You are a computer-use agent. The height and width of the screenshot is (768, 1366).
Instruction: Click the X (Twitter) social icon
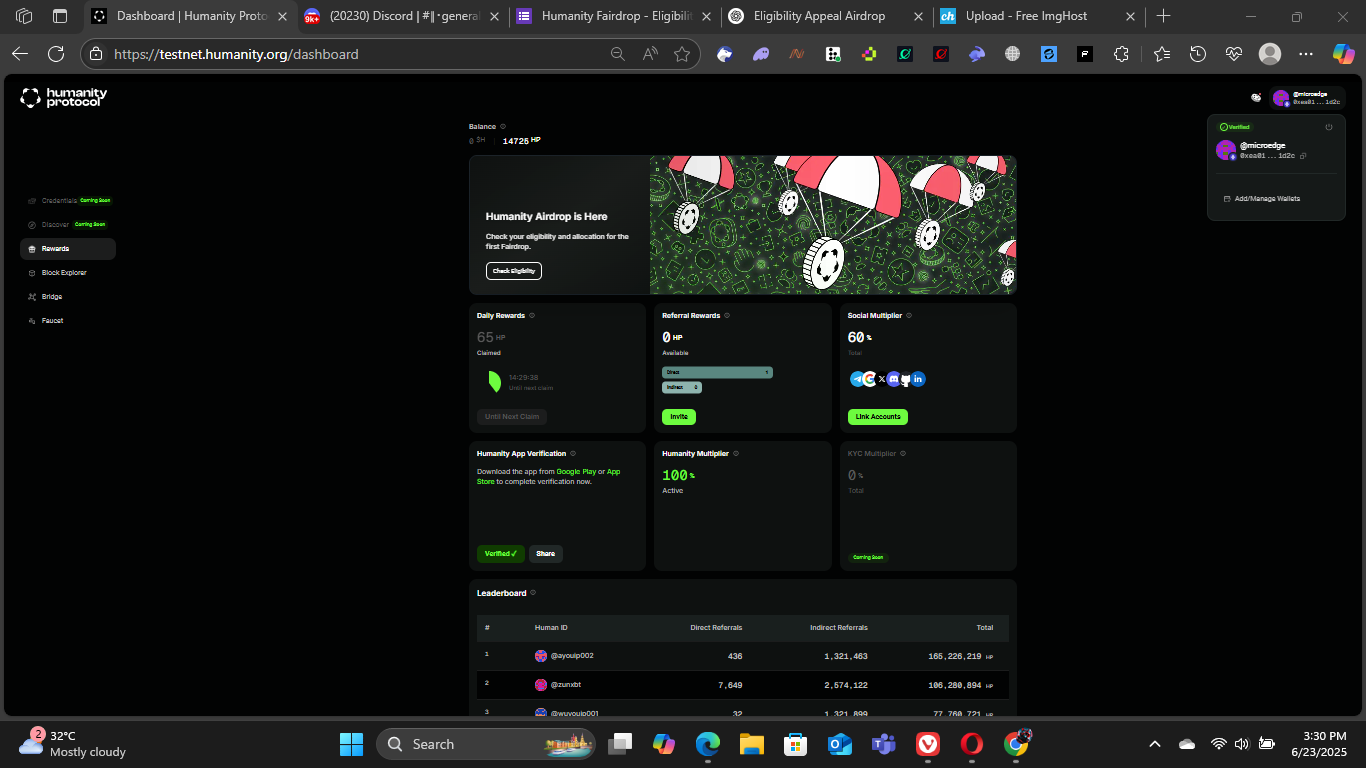[x=881, y=379]
